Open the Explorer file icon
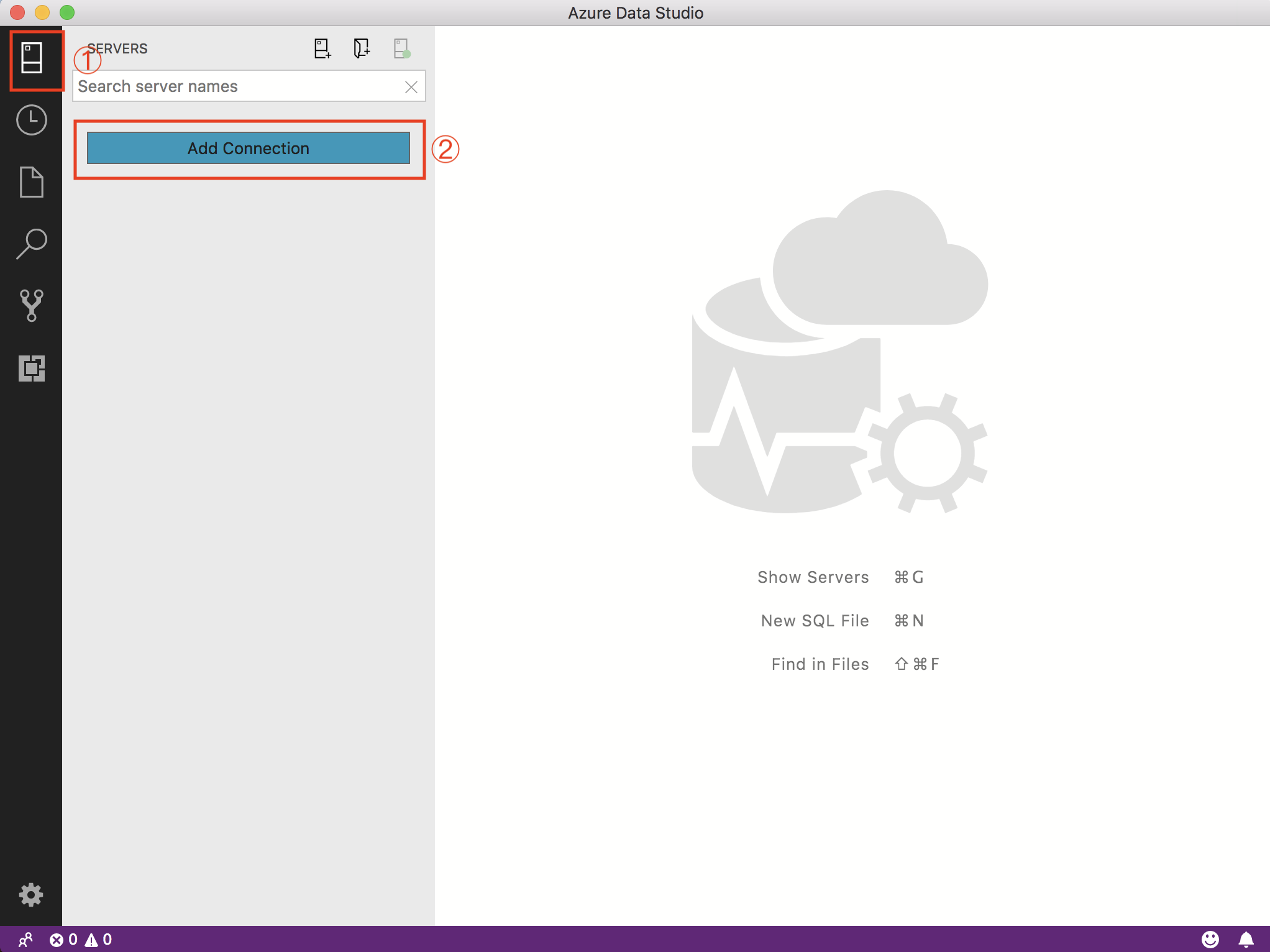The image size is (1270, 952). coord(31,182)
